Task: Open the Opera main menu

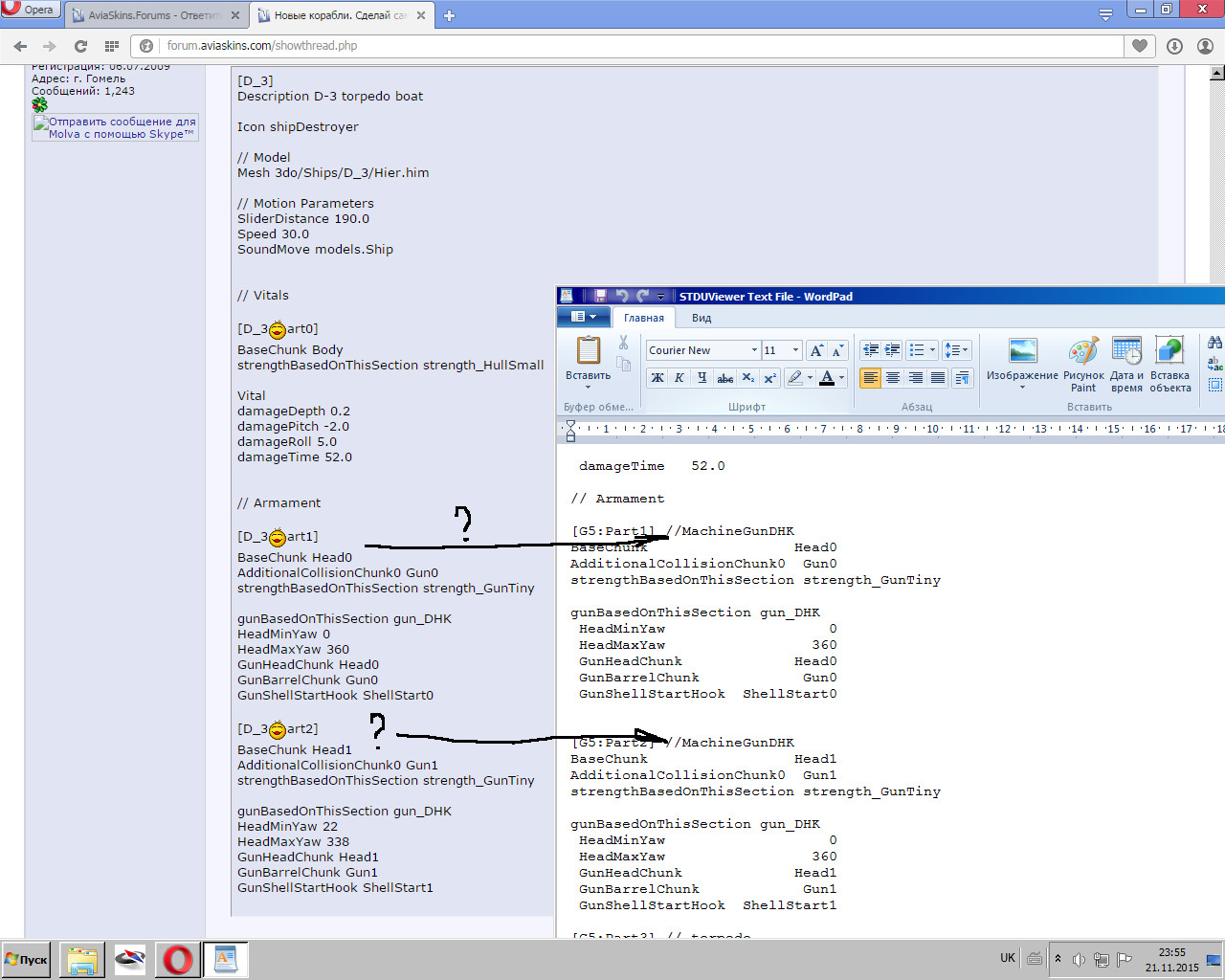Action: point(30,10)
